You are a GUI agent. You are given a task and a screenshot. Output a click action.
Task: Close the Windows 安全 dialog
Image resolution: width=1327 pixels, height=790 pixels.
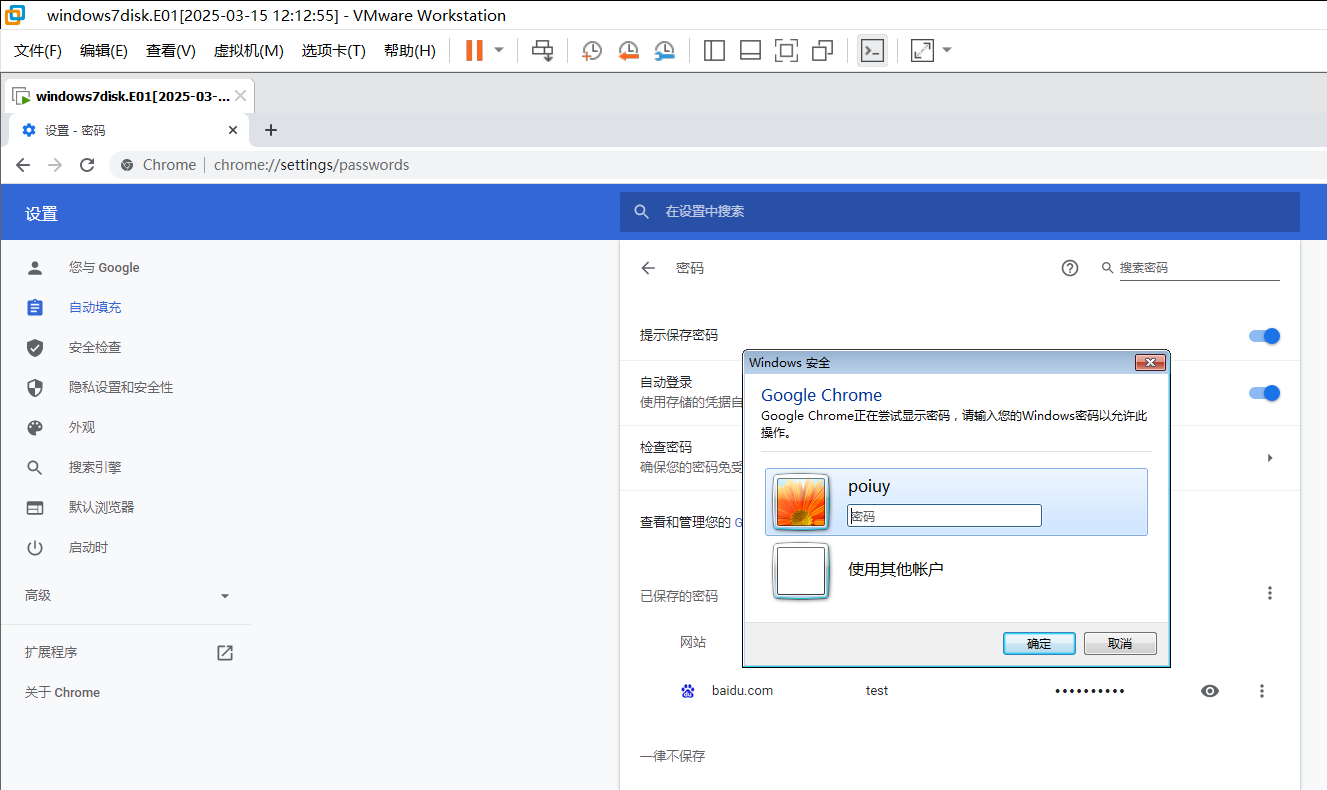[x=1151, y=362]
